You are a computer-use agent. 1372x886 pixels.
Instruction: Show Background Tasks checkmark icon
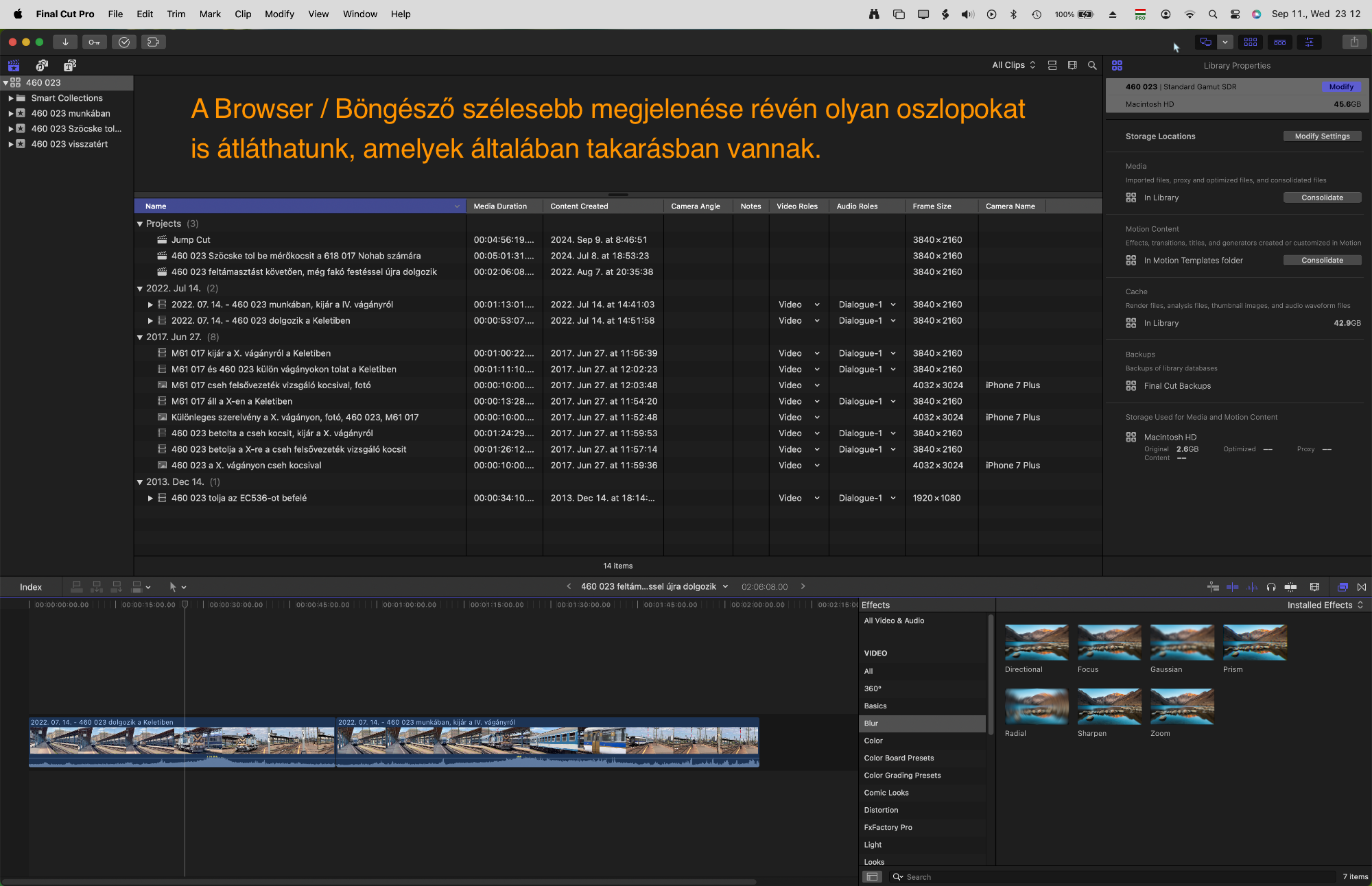pos(124,42)
